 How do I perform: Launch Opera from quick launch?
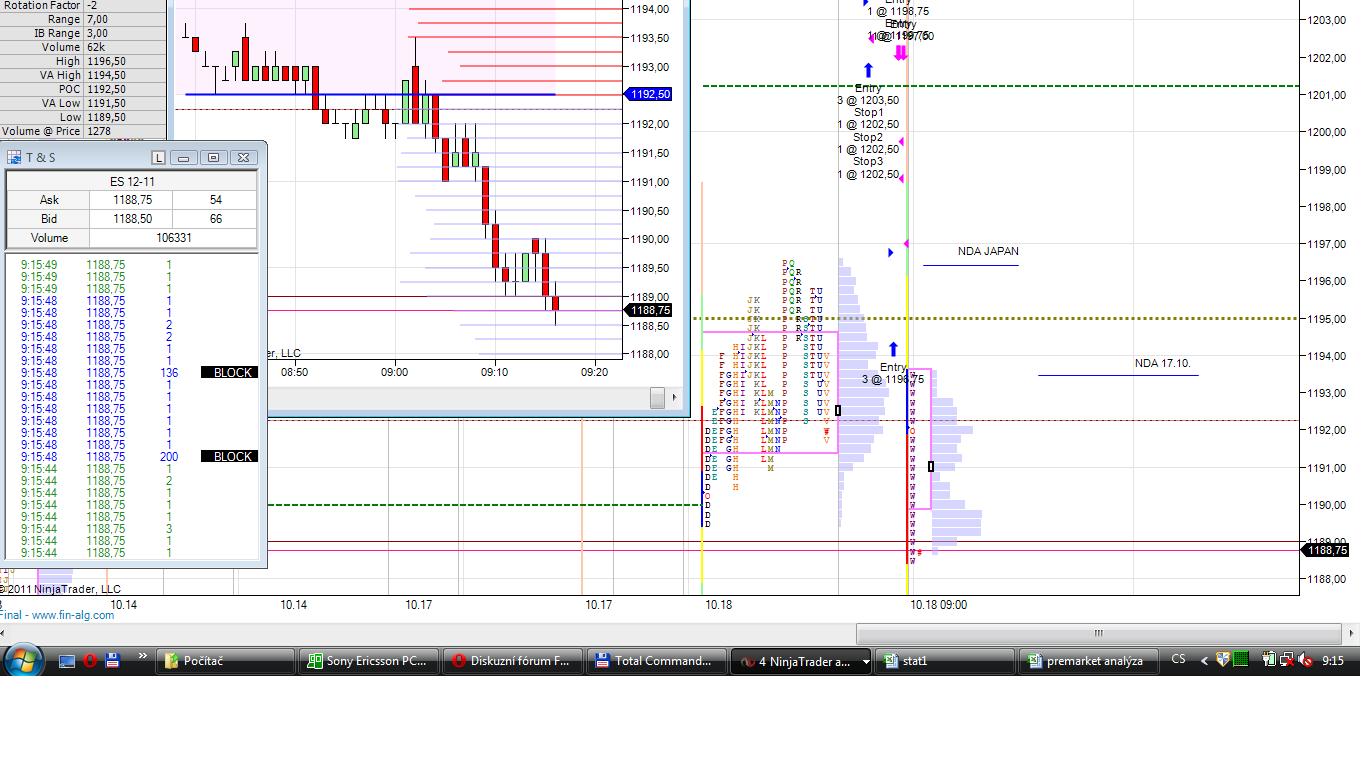tap(90, 661)
